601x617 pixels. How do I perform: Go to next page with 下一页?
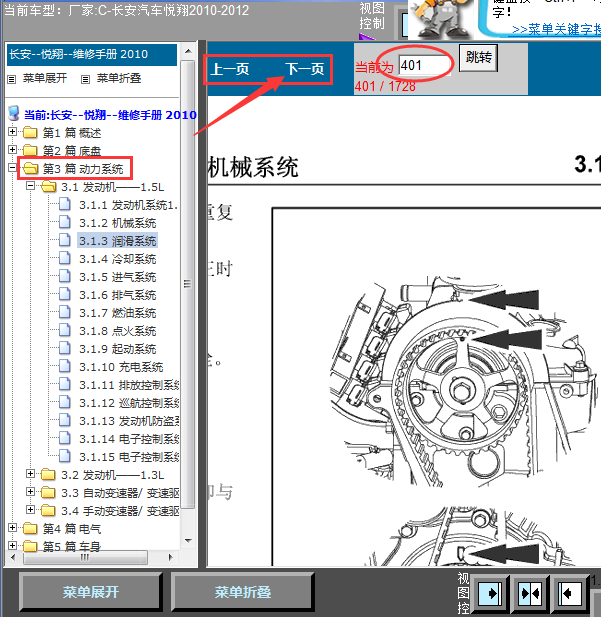(305, 69)
